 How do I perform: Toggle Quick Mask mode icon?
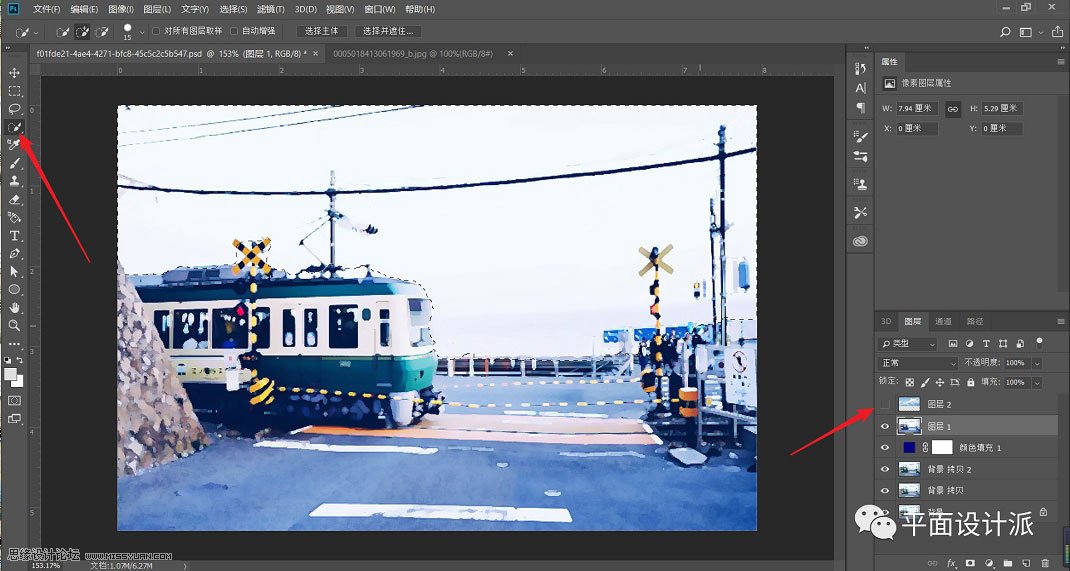pyautogui.click(x=14, y=400)
